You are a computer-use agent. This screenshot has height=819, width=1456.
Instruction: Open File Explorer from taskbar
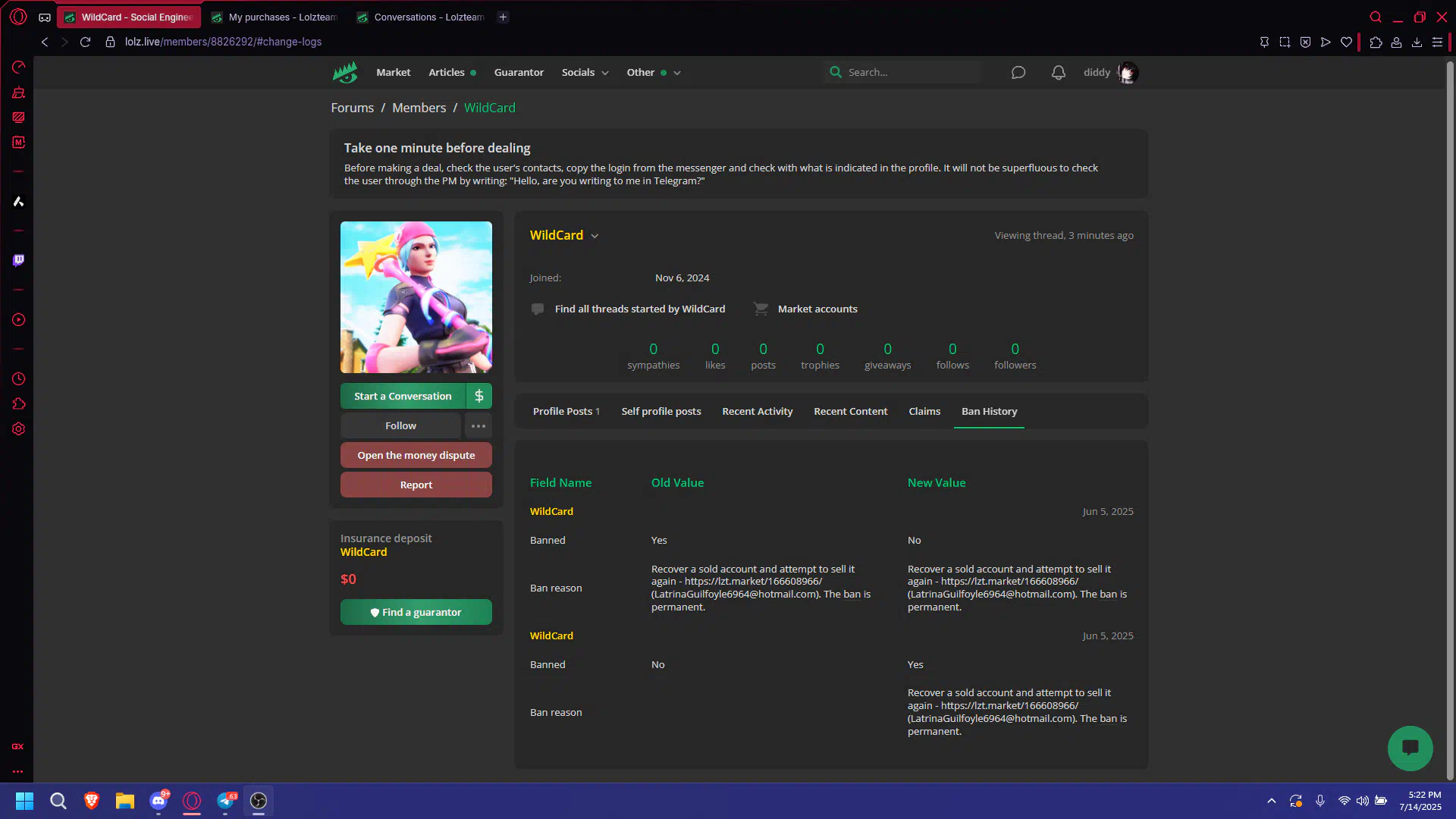tap(125, 801)
